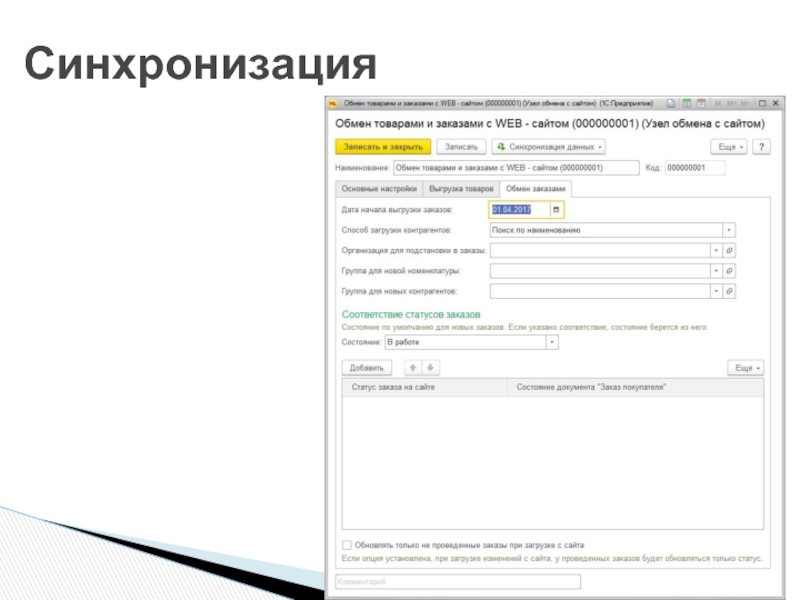Image resolution: width=800 pixels, height=600 pixels.
Task: Expand the Состояние dropdown list
Action: pos(551,342)
